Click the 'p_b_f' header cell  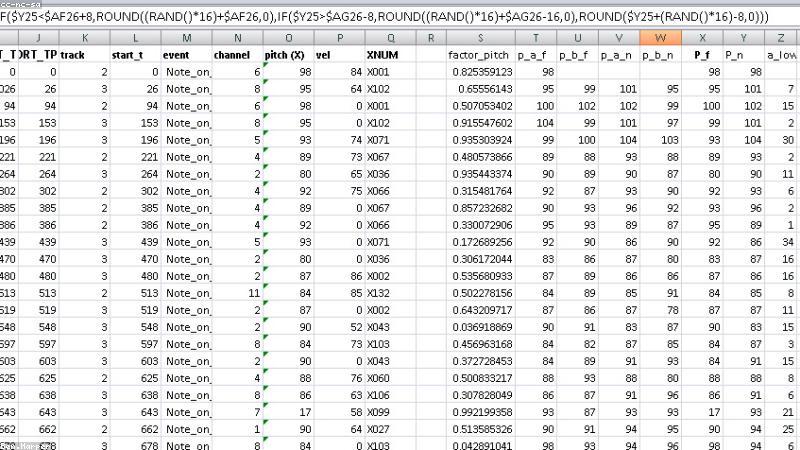tap(578, 55)
